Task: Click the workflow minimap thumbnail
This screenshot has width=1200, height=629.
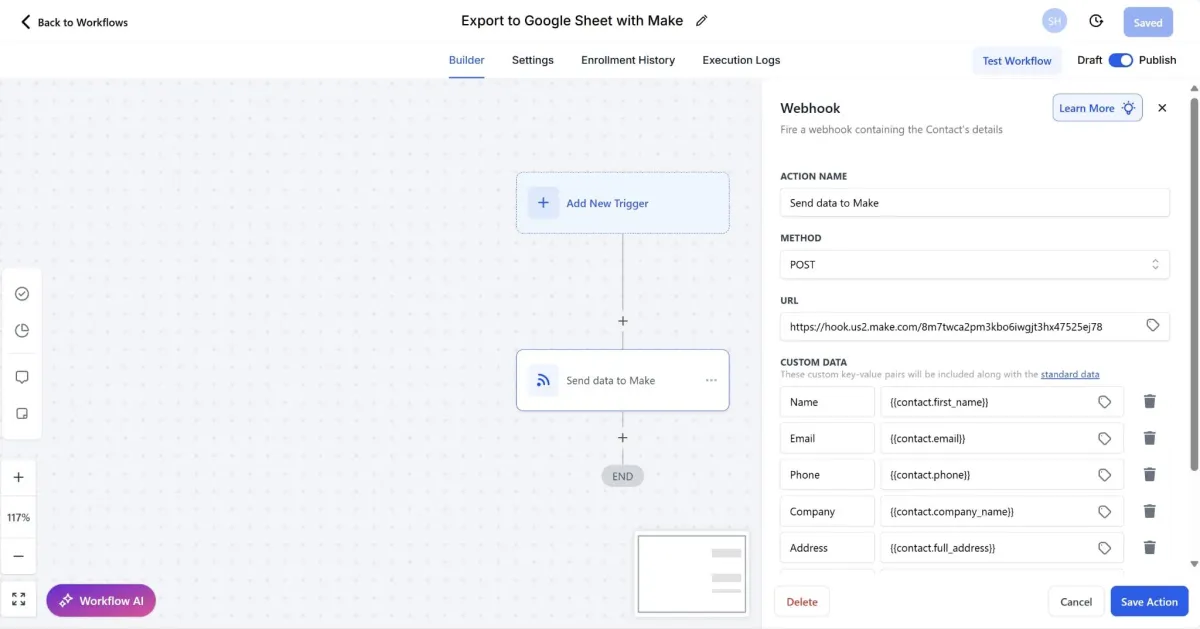Action: (691, 572)
